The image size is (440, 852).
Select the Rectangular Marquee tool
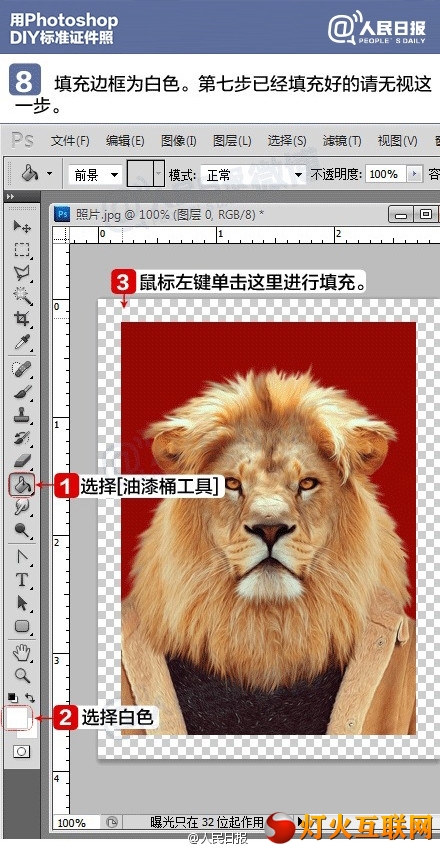click(x=22, y=249)
